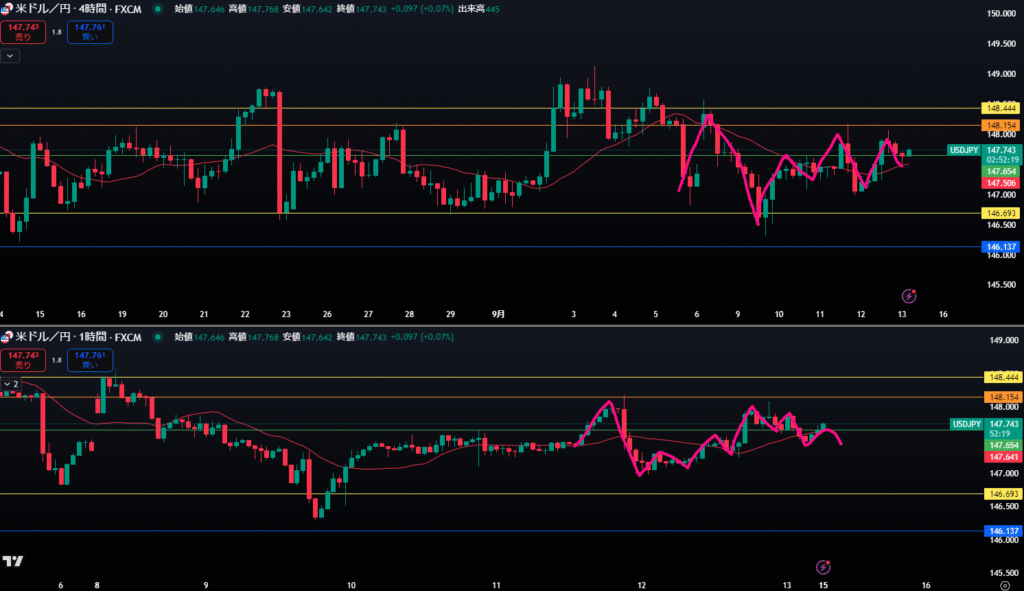Select the orange 148.154 price label on 4時間 chart
Image resolution: width=1024 pixels, height=591 pixels.
1000,125
